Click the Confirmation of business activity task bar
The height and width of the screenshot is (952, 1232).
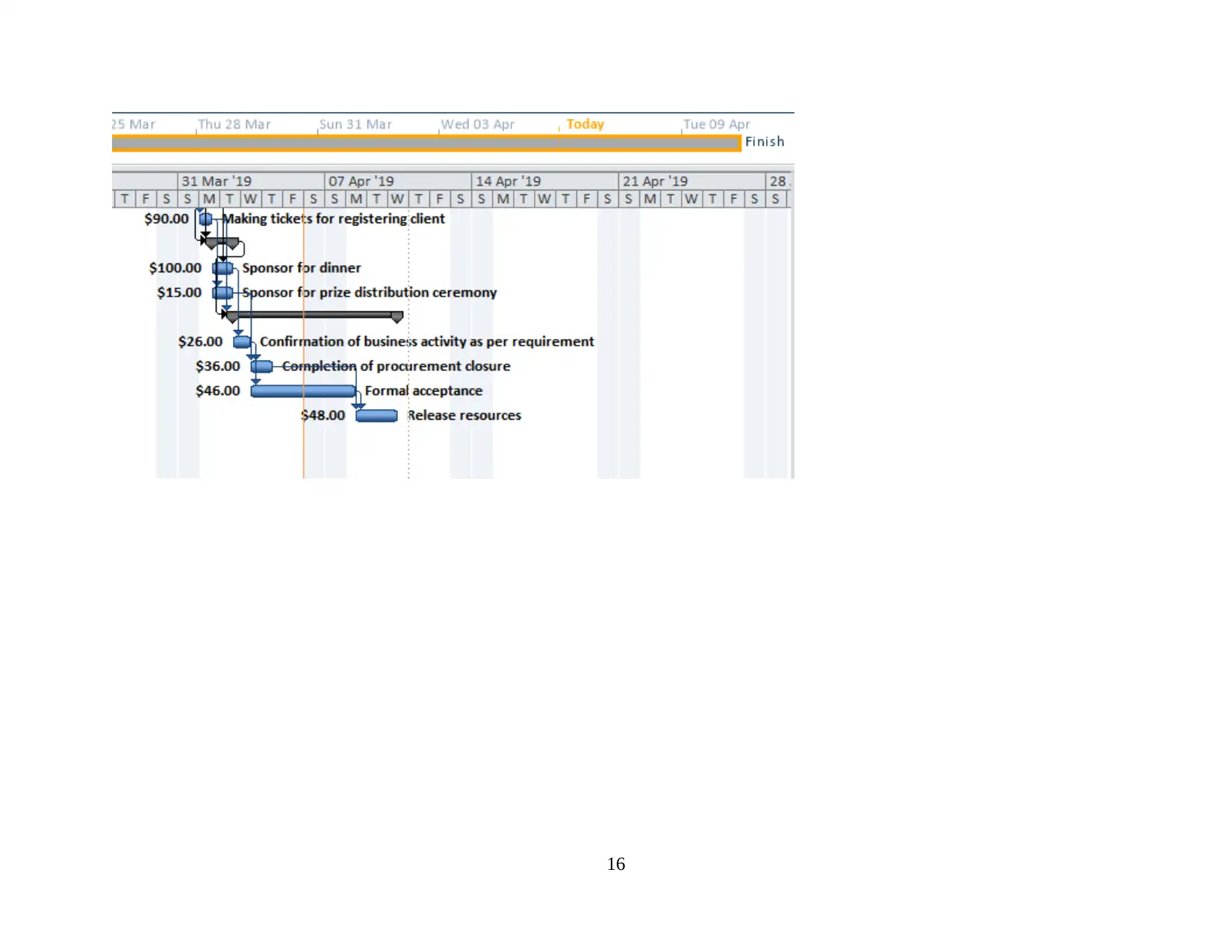point(242,342)
